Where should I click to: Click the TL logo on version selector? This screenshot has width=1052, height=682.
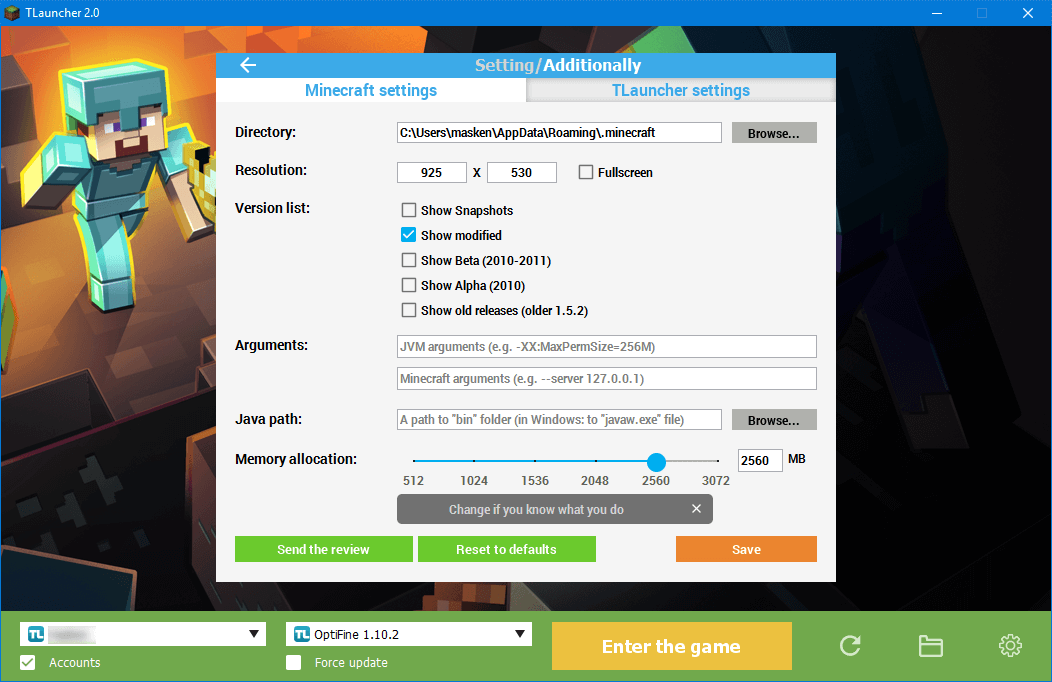click(302, 633)
